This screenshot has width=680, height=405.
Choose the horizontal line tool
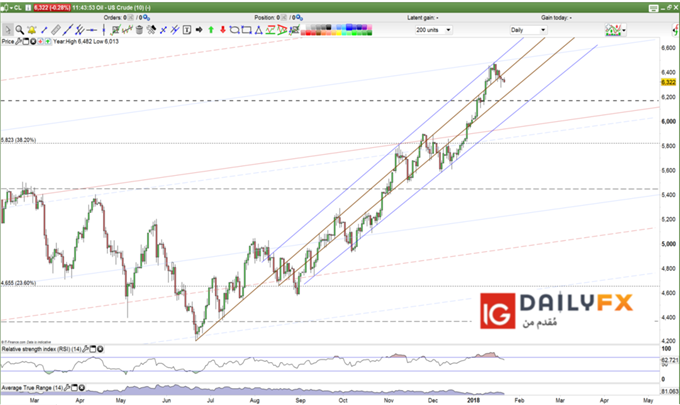(x=92, y=30)
